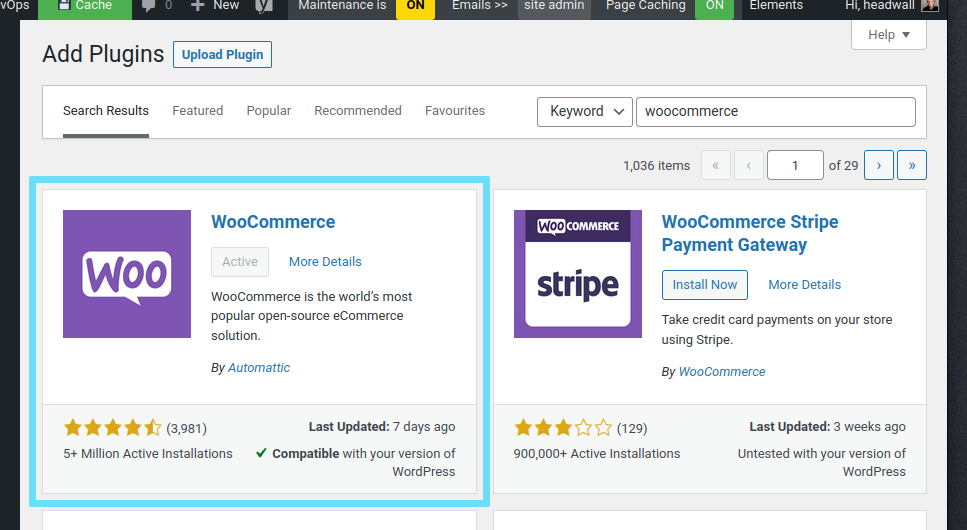Switch to the Popular tab
Screen dimensions: 967x530
pyautogui.click(x=269, y=111)
